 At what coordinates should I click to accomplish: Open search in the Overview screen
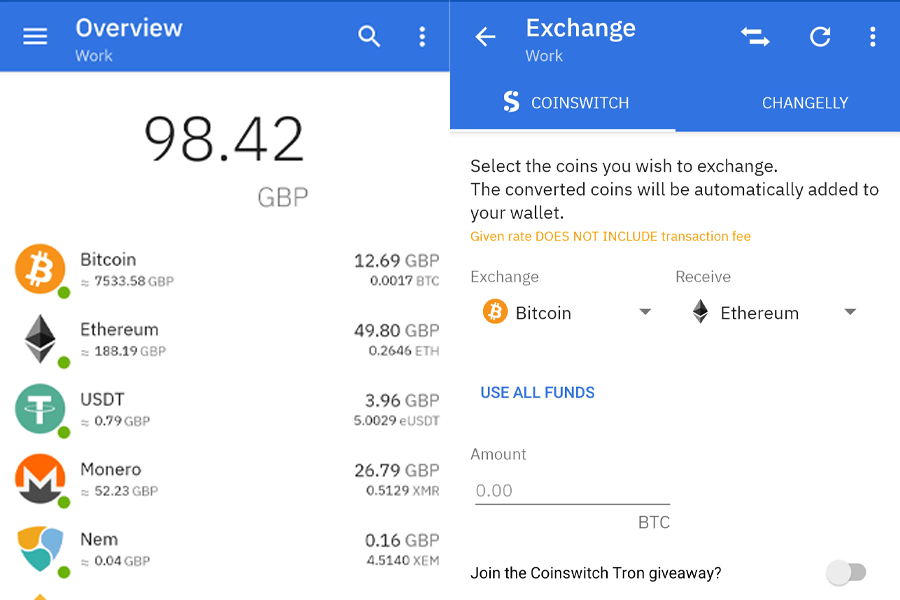click(x=369, y=36)
